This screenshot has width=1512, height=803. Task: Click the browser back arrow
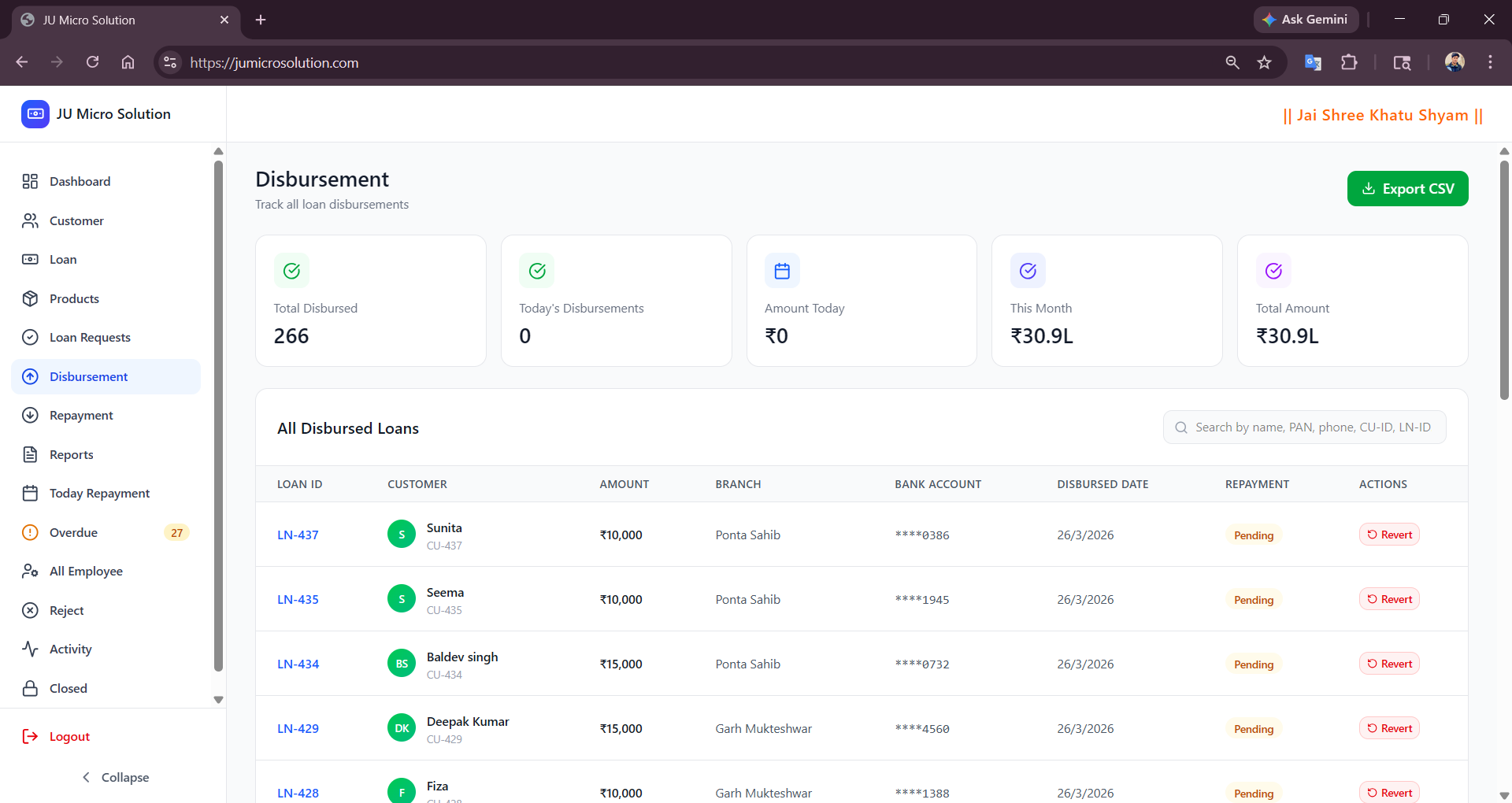[x=22, y=62]
